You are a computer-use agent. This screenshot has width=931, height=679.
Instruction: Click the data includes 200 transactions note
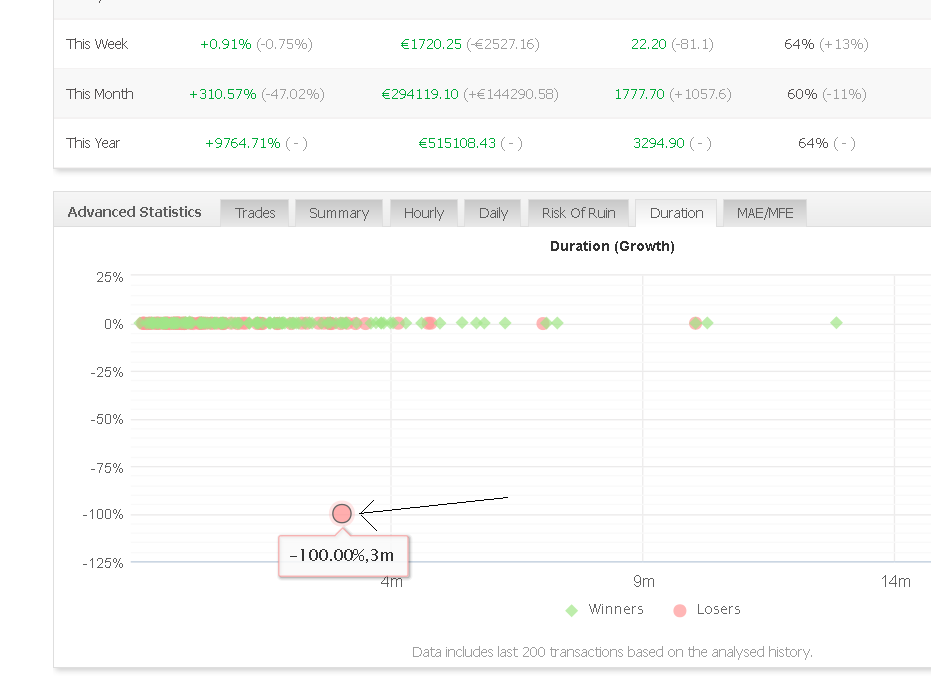(x=612, y=652)
